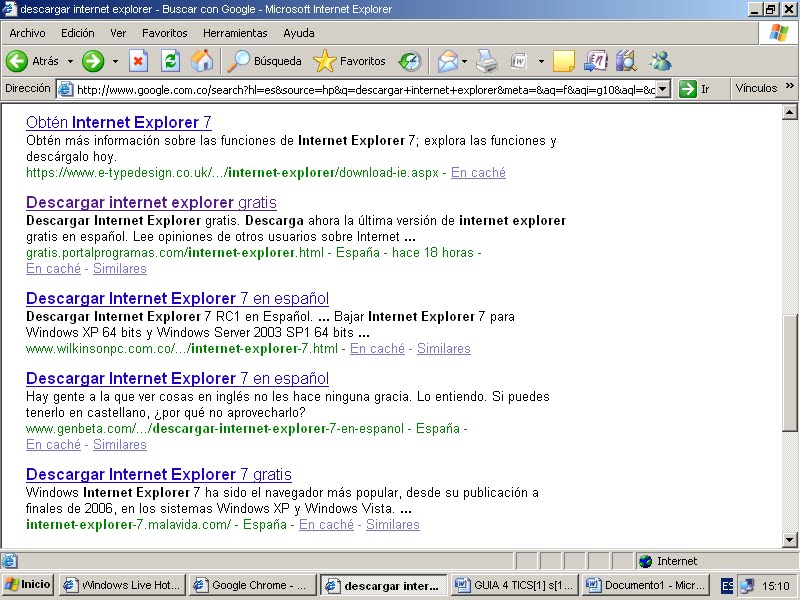Click the ES language indicator in tray
The image size is (800, 600).
(727, 586)
